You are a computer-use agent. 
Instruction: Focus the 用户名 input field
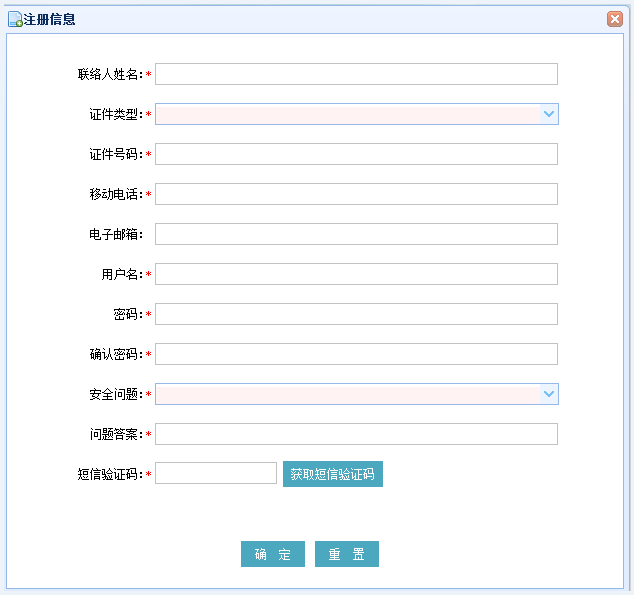[356, 274]
